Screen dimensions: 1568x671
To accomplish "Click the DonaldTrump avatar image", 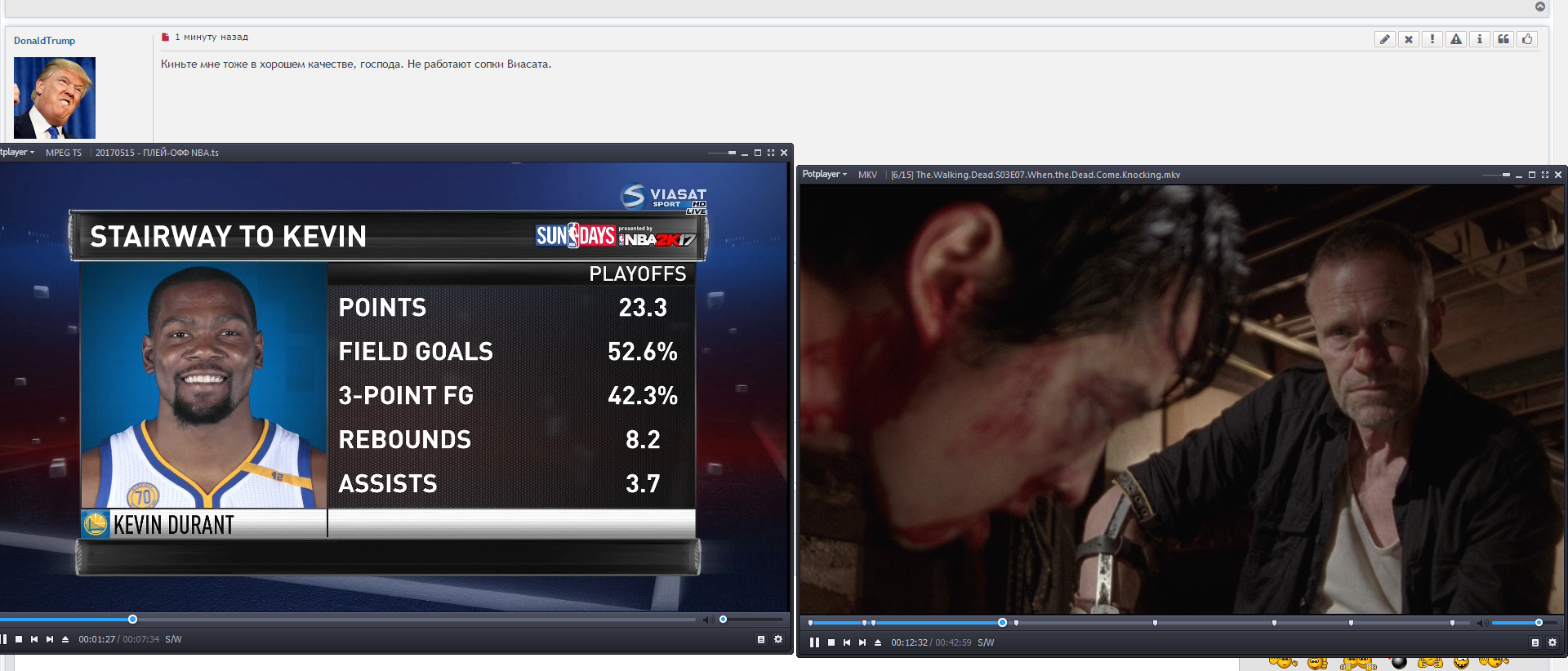I will 55,98.
